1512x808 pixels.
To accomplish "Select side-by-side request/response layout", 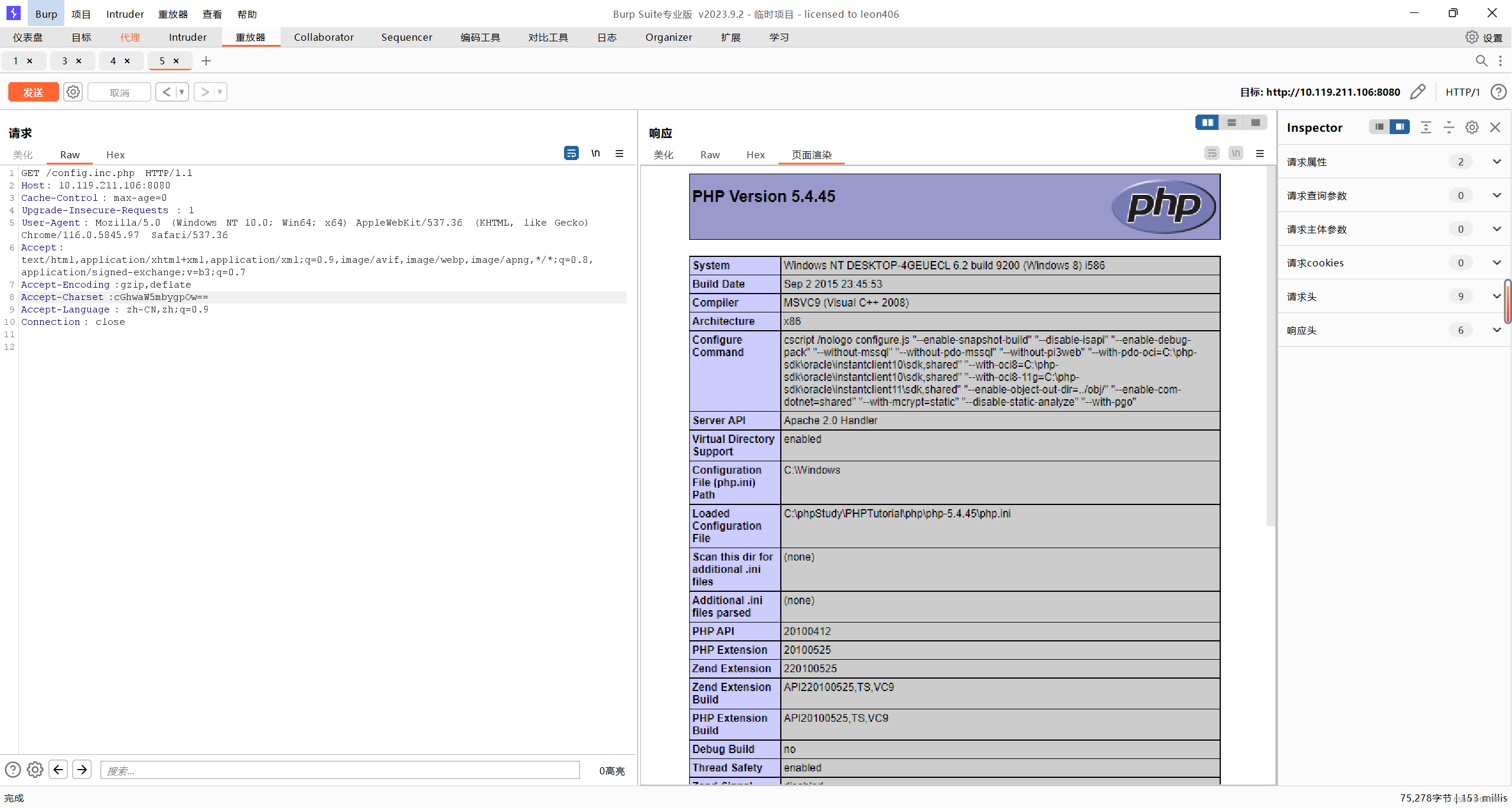I will [1207, 122].
